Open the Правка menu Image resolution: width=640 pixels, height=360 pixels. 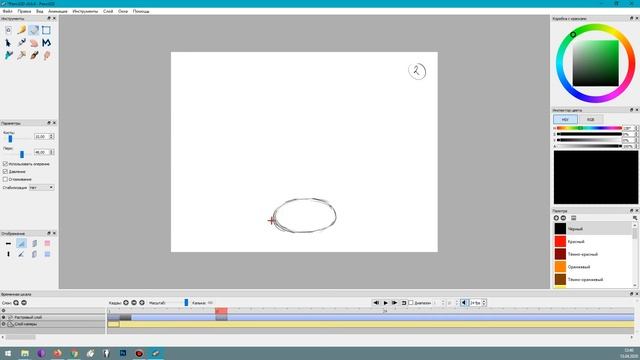tap(24, 11)
